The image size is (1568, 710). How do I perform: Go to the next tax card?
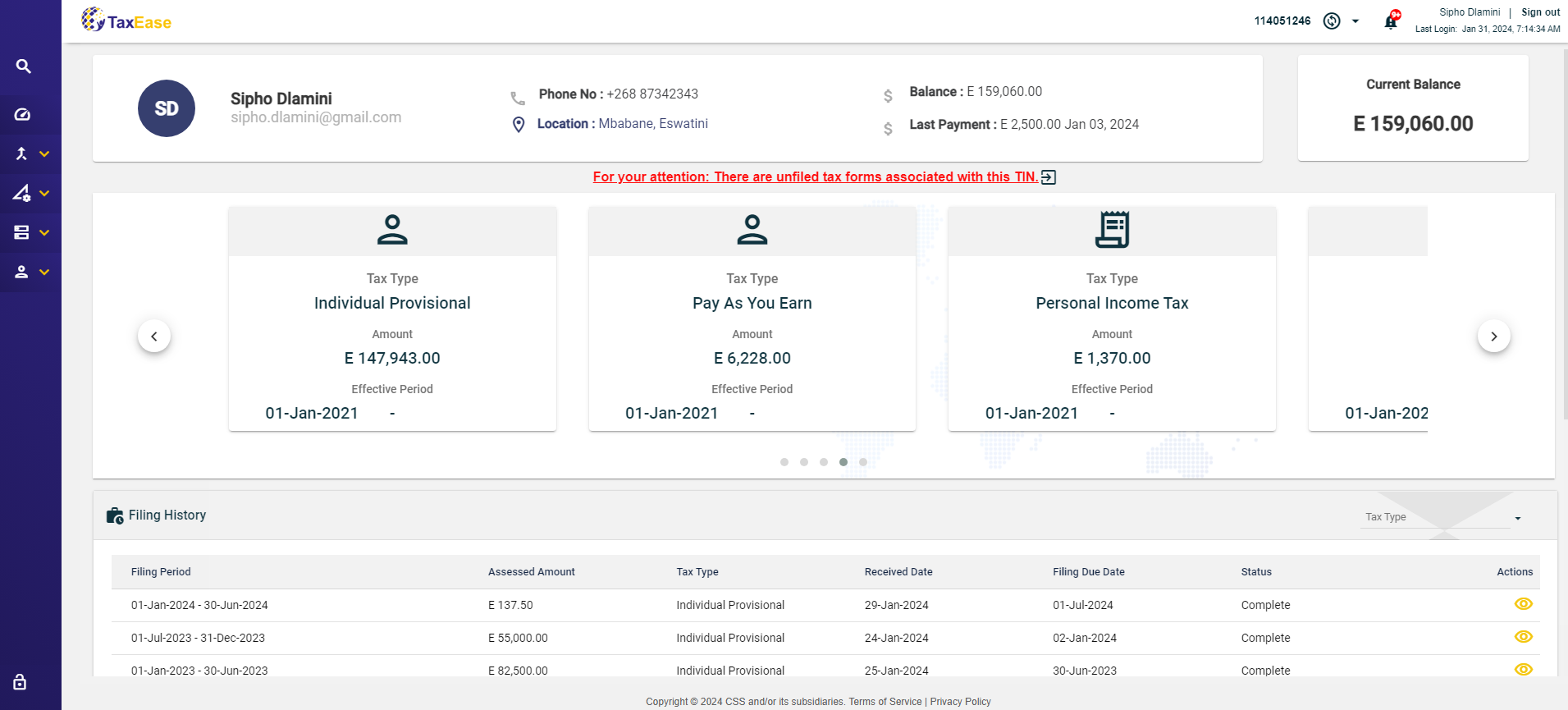pyautogui.click(x=1494, y=336)
